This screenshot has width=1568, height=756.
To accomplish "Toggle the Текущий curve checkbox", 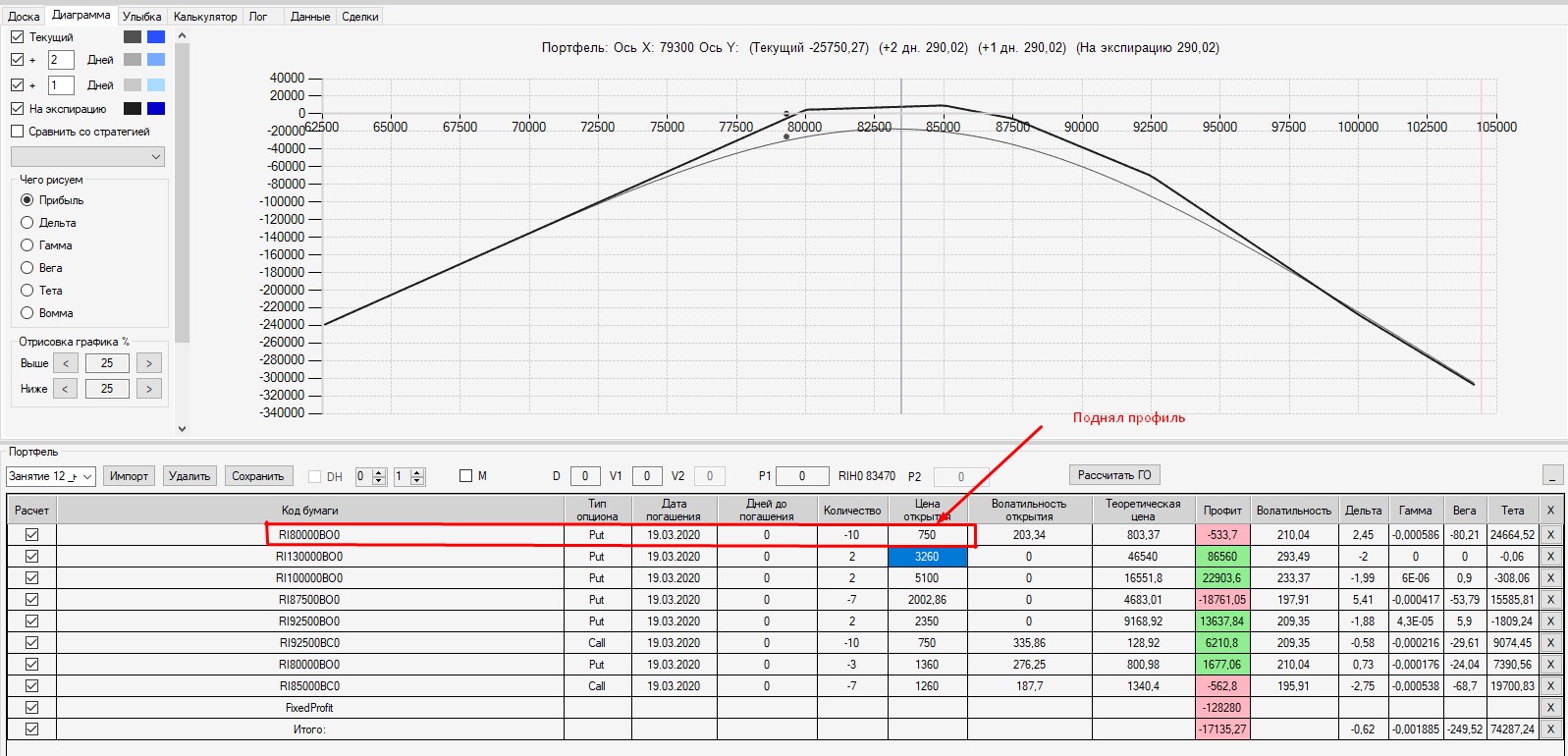I will pyautogui.click(x=17, y=37).
